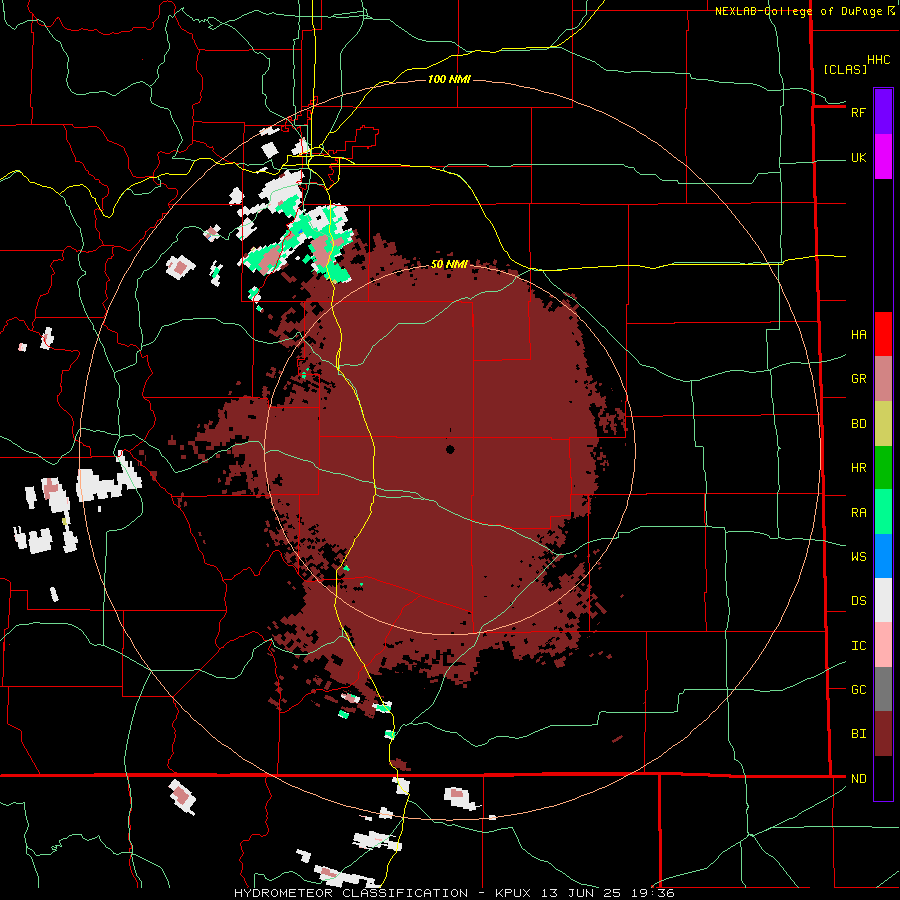Click the BD yellow legend swatch

tap(883, 424)
